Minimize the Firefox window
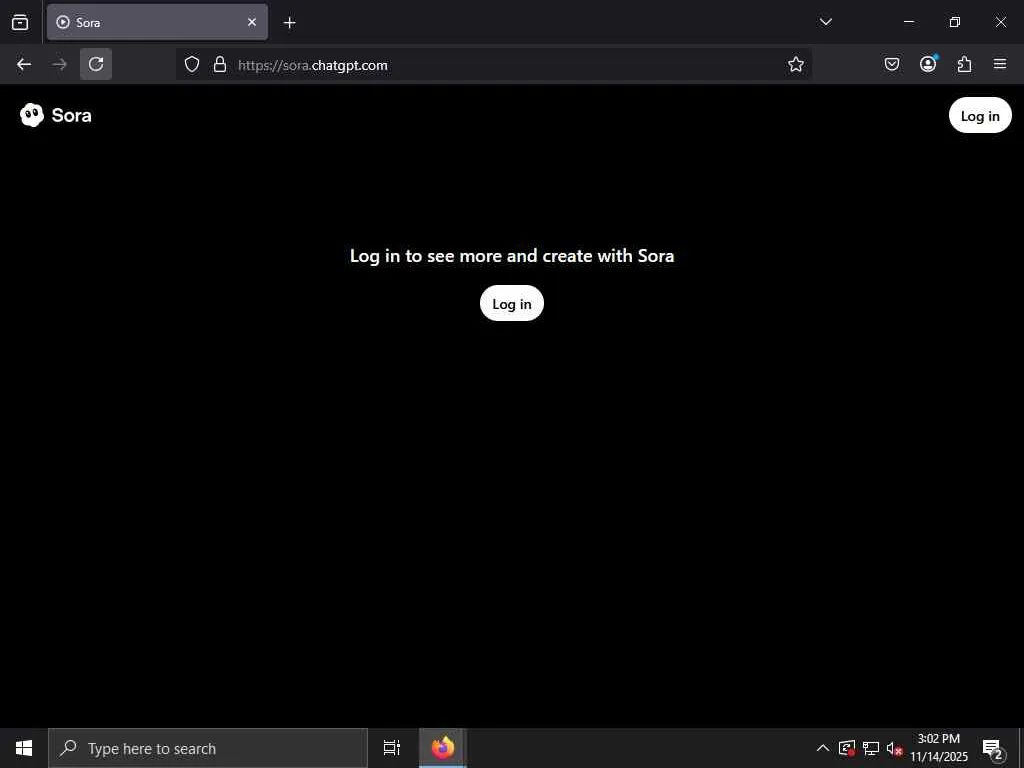Image resolution: width=1024 pixels, height=768 pixels. (908, 22)
